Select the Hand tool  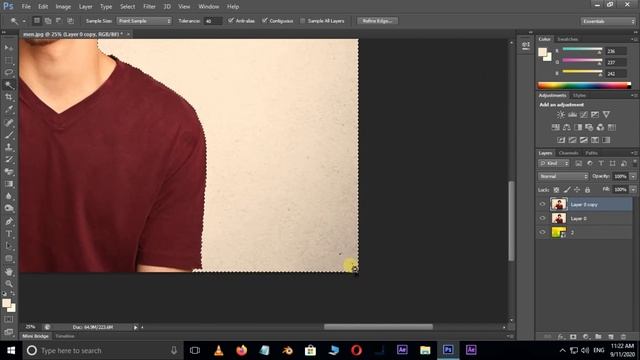click(9, 271)
